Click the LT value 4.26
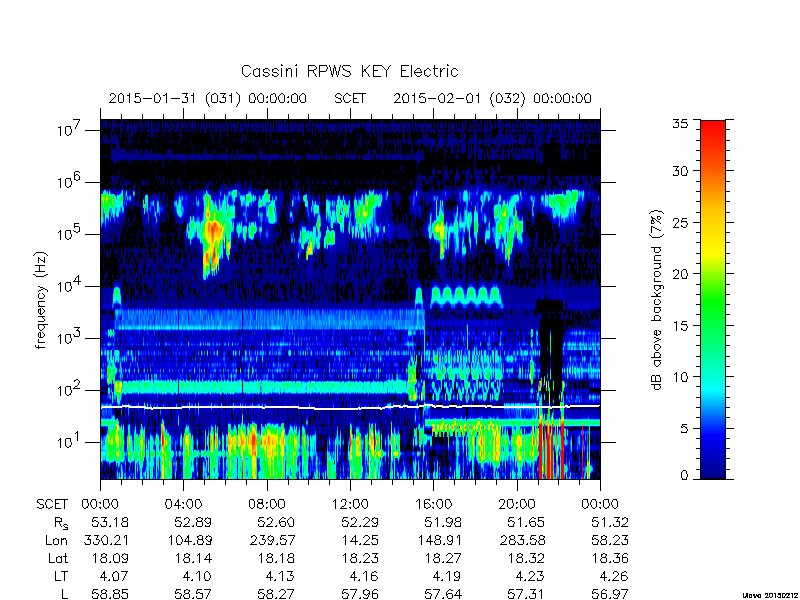800x600 pixels. [613, 577]
